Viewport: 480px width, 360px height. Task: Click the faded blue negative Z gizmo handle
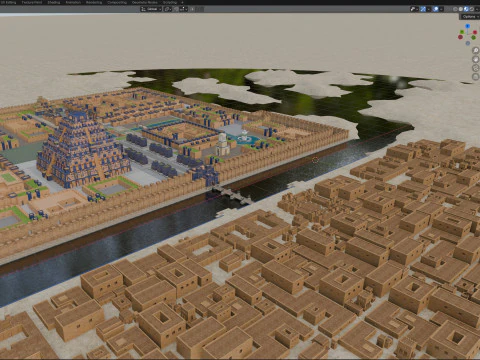click(x=468, y=43)
